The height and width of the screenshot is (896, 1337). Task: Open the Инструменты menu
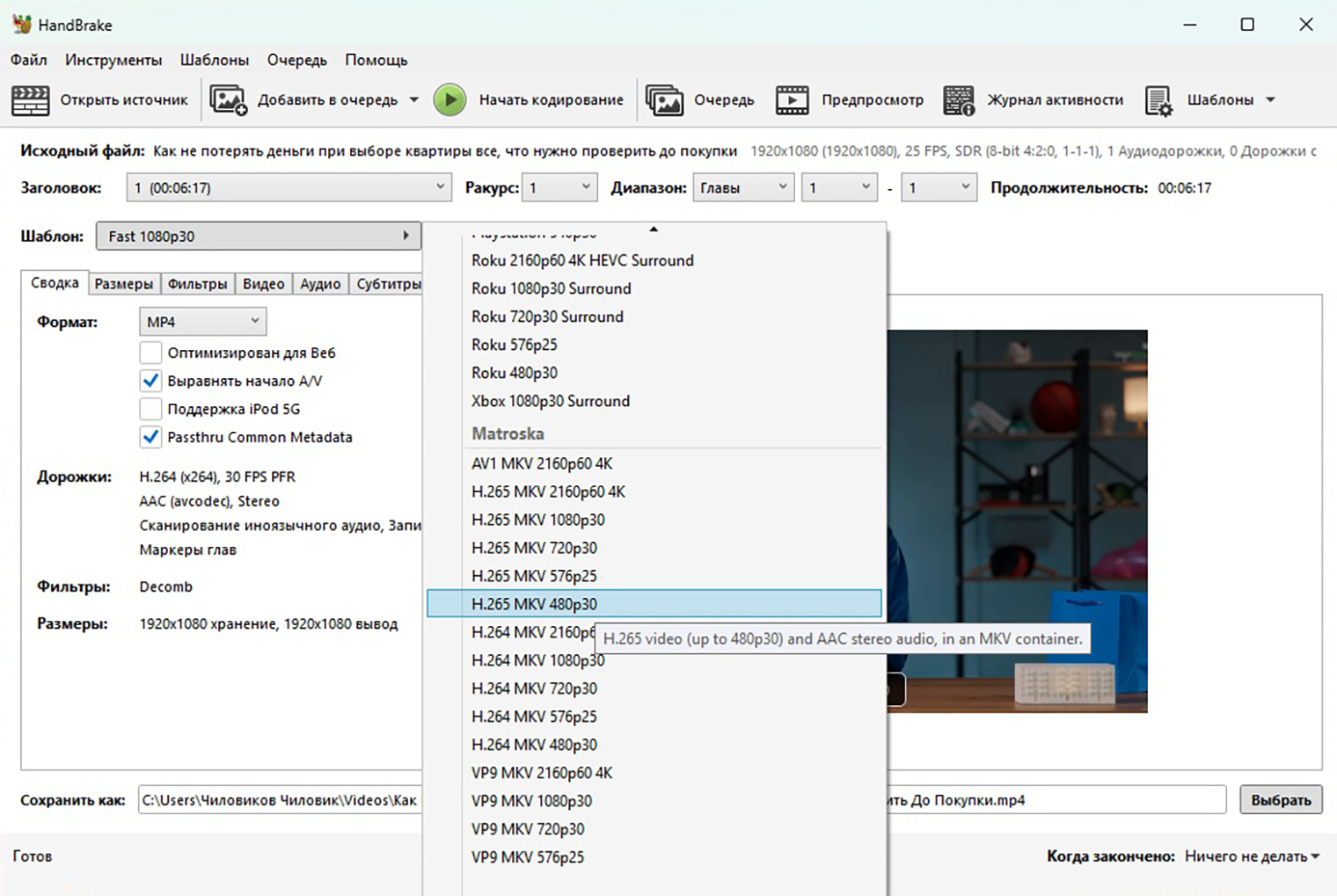pos(113,60)
